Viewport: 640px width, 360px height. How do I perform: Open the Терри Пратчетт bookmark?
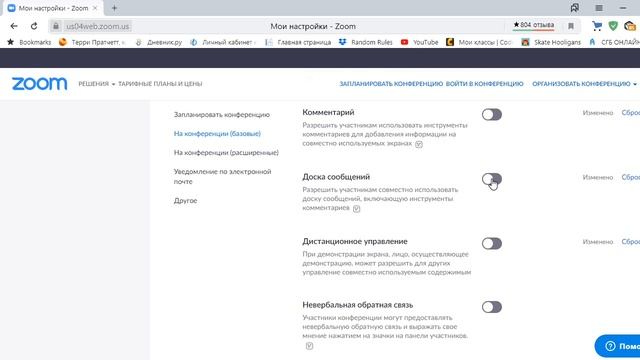[92, 42]
